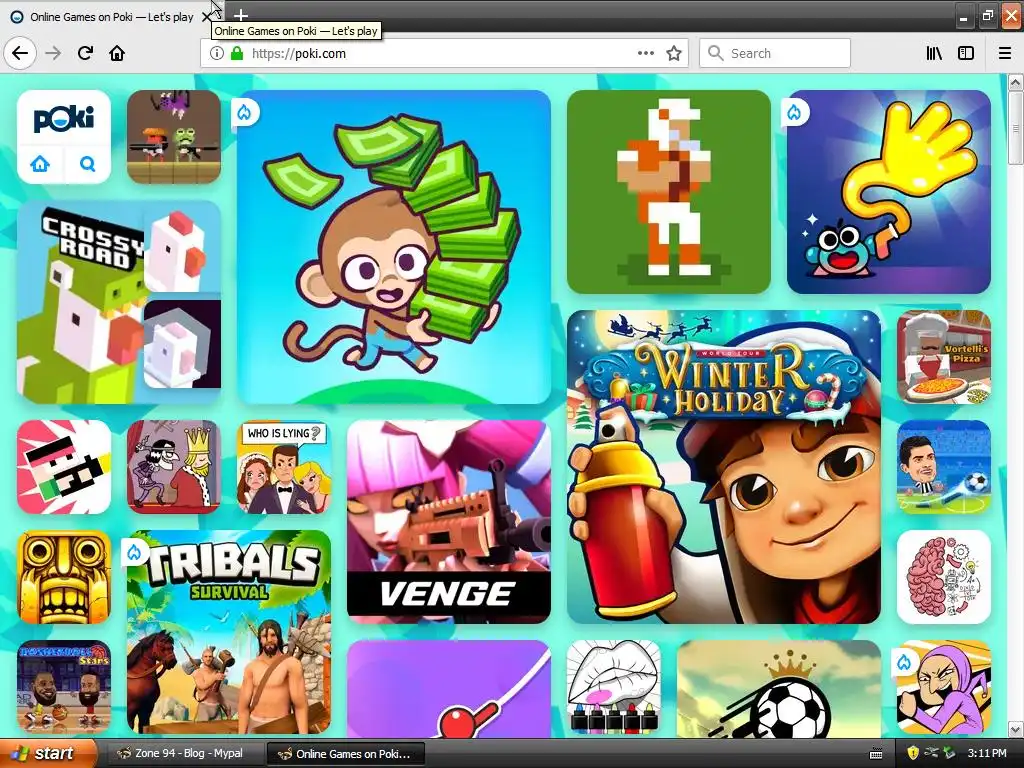Image resolution: width=1024 pixels, height=768 pixels.
Task: Open the pixel mustache man game
Action: pyautogui.click(x=64, y=467)
